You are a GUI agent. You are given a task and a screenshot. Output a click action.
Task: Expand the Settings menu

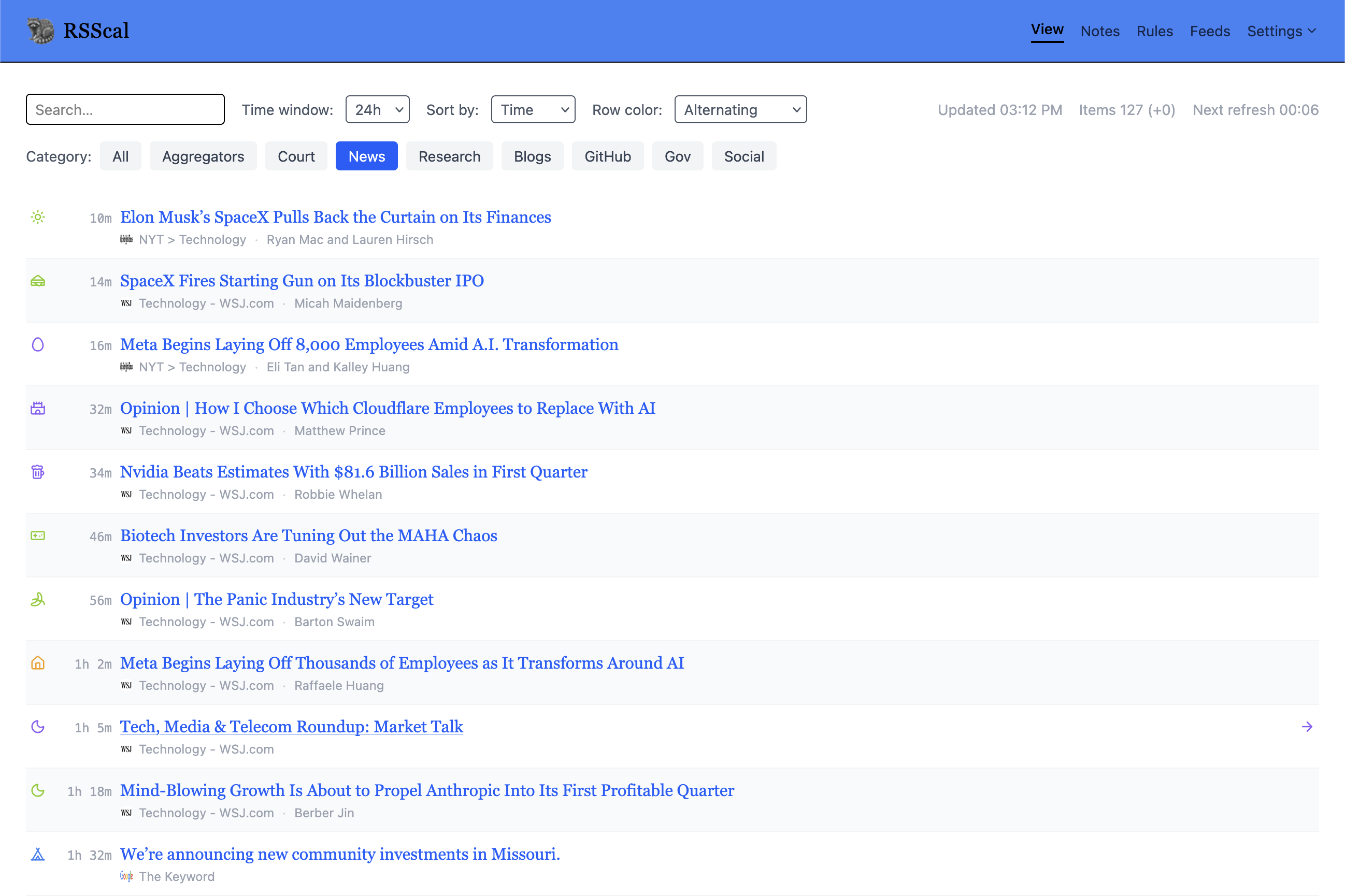[1282, 31]
